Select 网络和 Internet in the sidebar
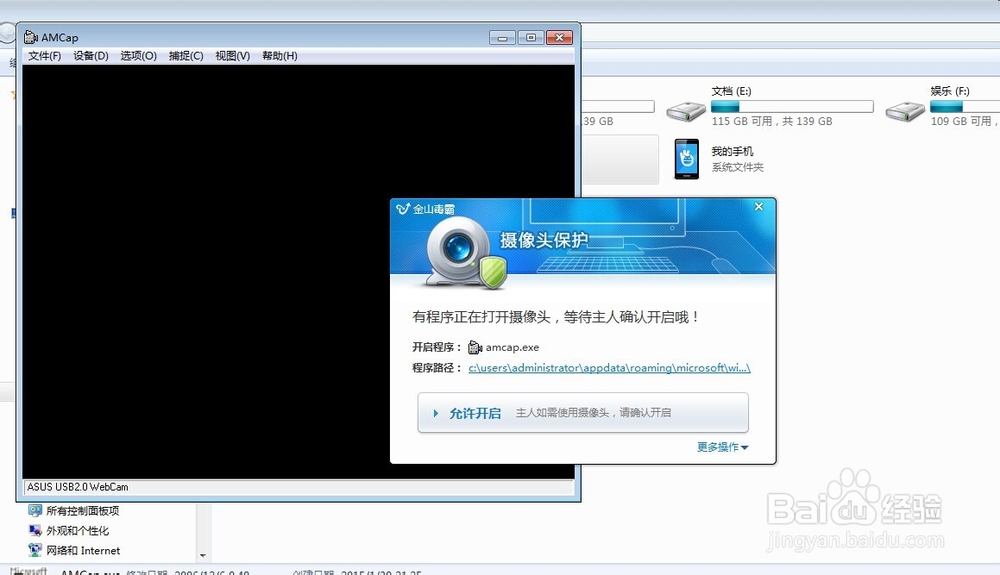This screenshot has height=575, width=1000. pyautogui.click(x=83, y=551)
